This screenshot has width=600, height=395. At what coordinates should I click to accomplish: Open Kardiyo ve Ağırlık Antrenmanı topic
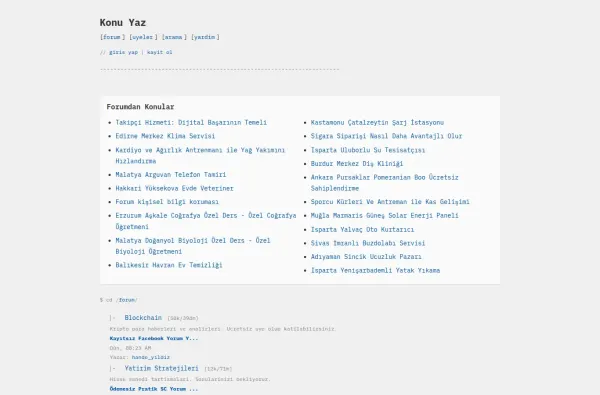(x=200, y=155)
